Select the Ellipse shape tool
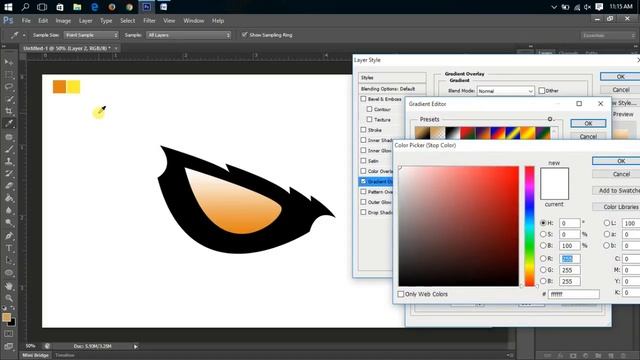The height and width of the screenshot is (360, 640). click(9, 273)
